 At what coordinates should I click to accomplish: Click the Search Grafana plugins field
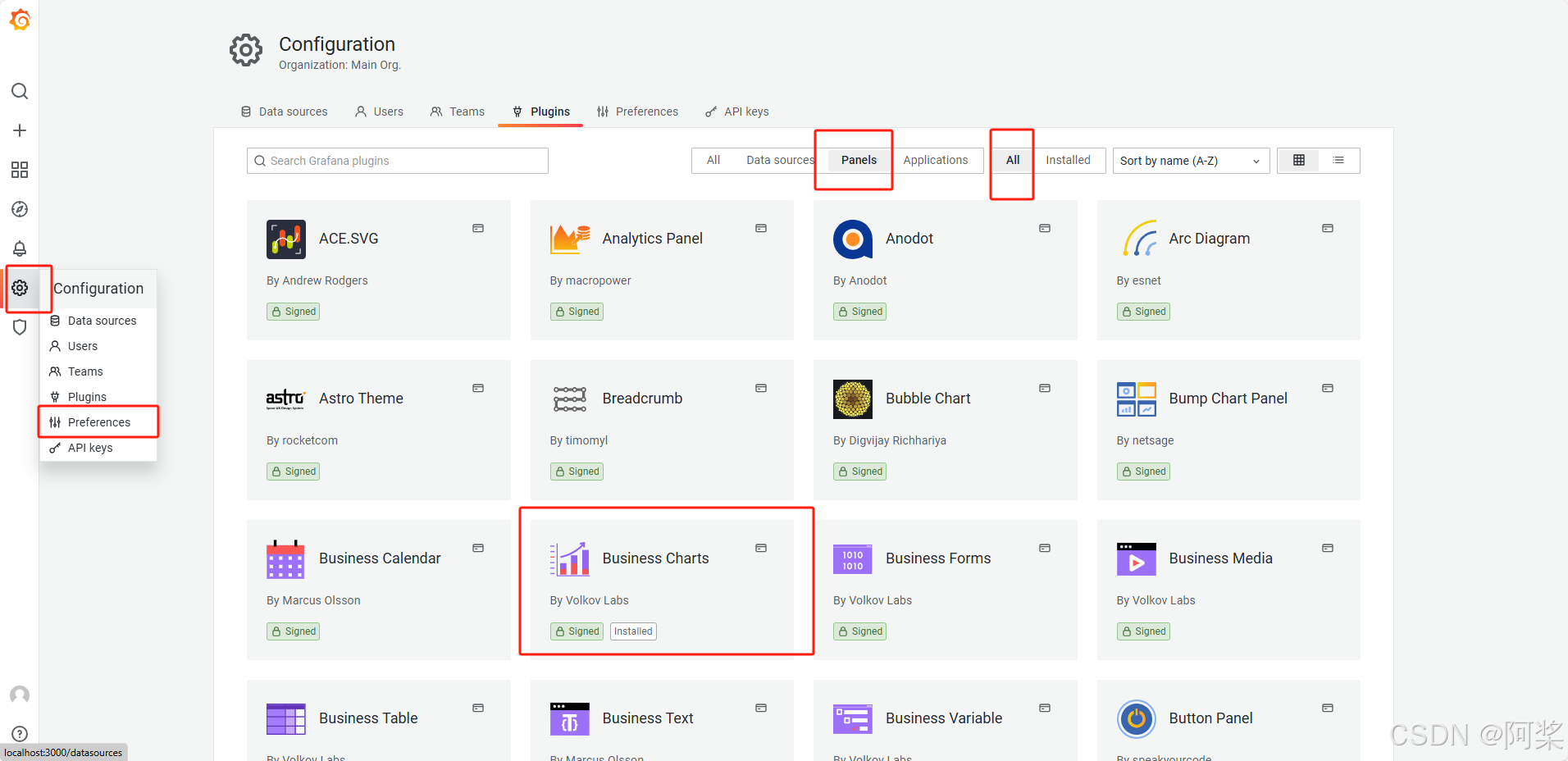tap(397, 160)
